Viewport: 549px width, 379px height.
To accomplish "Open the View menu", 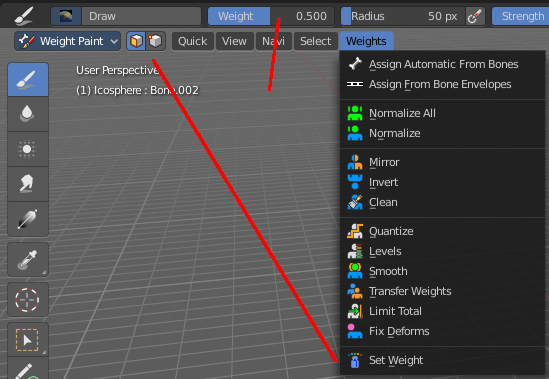I will [234, 41].
